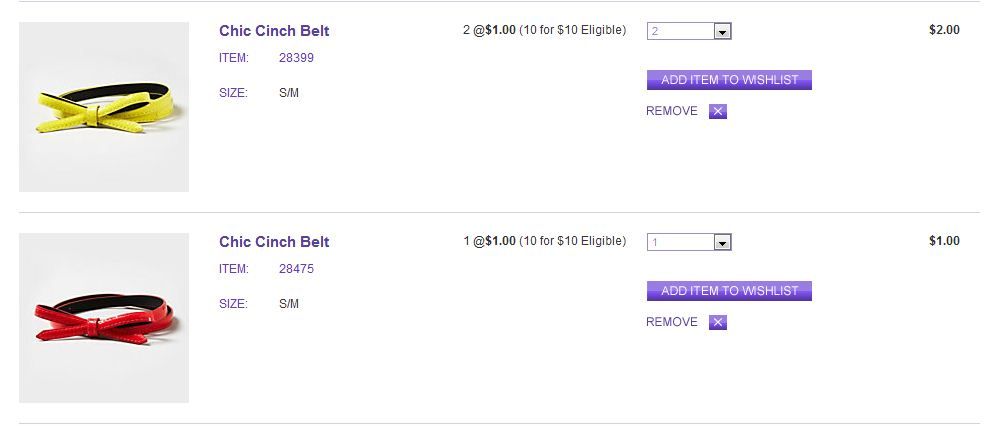
Task: Click the REMOVE link for item 28475
Action: click(672, 322)
